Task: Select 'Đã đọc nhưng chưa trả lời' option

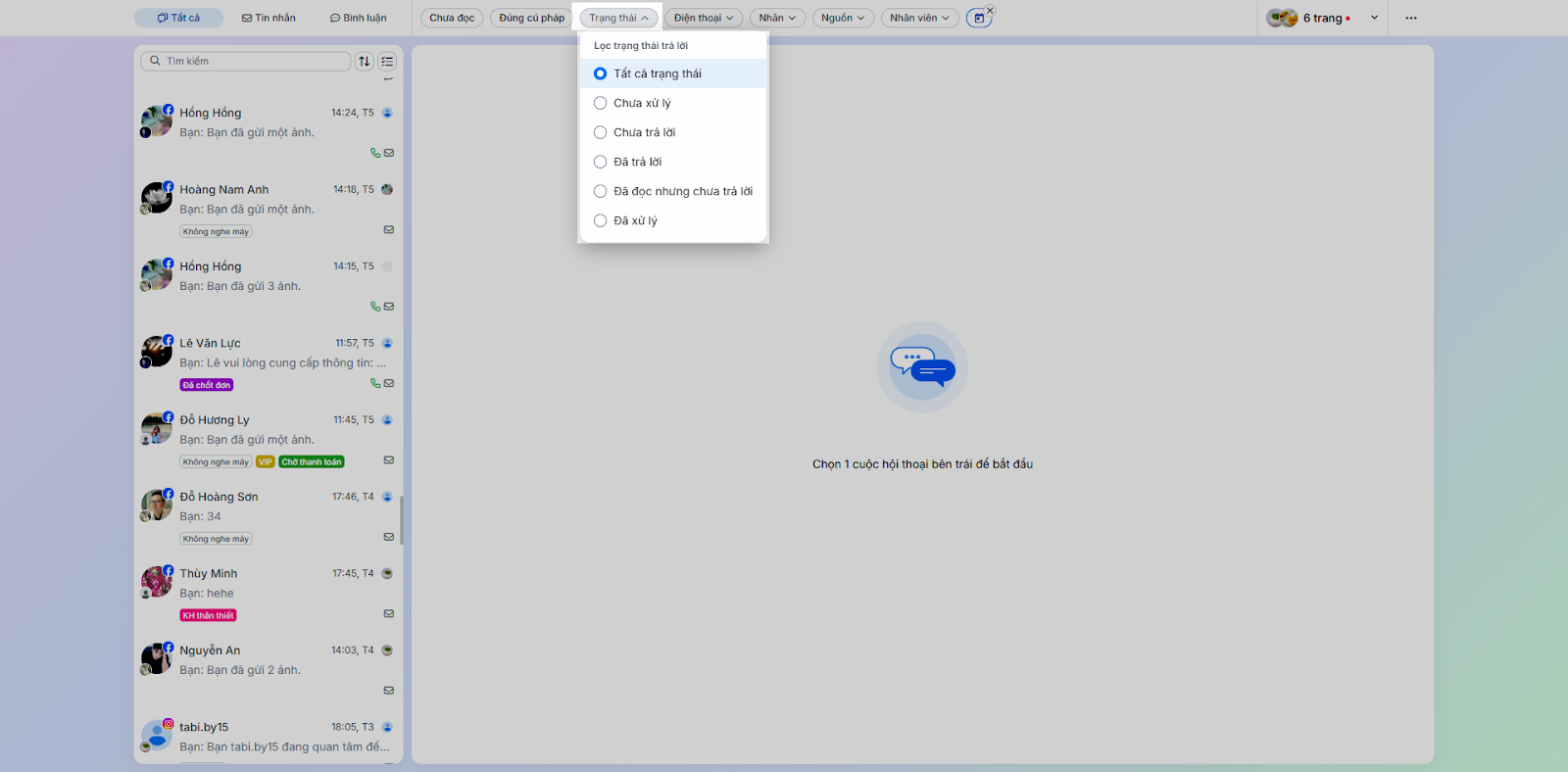Action: tap(673, 191)
